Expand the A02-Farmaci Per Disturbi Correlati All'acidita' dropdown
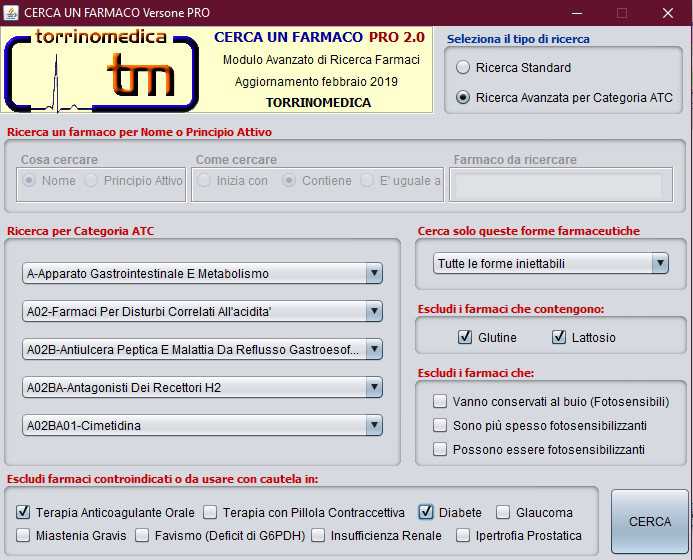The image size is (693, 560). point(202,312)
